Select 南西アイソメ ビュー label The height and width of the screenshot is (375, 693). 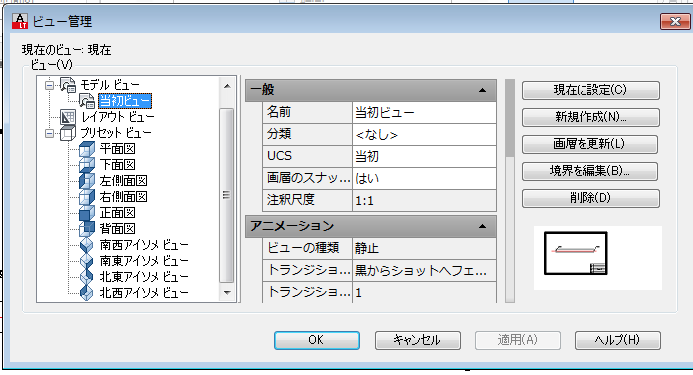[x=144, y=245]
